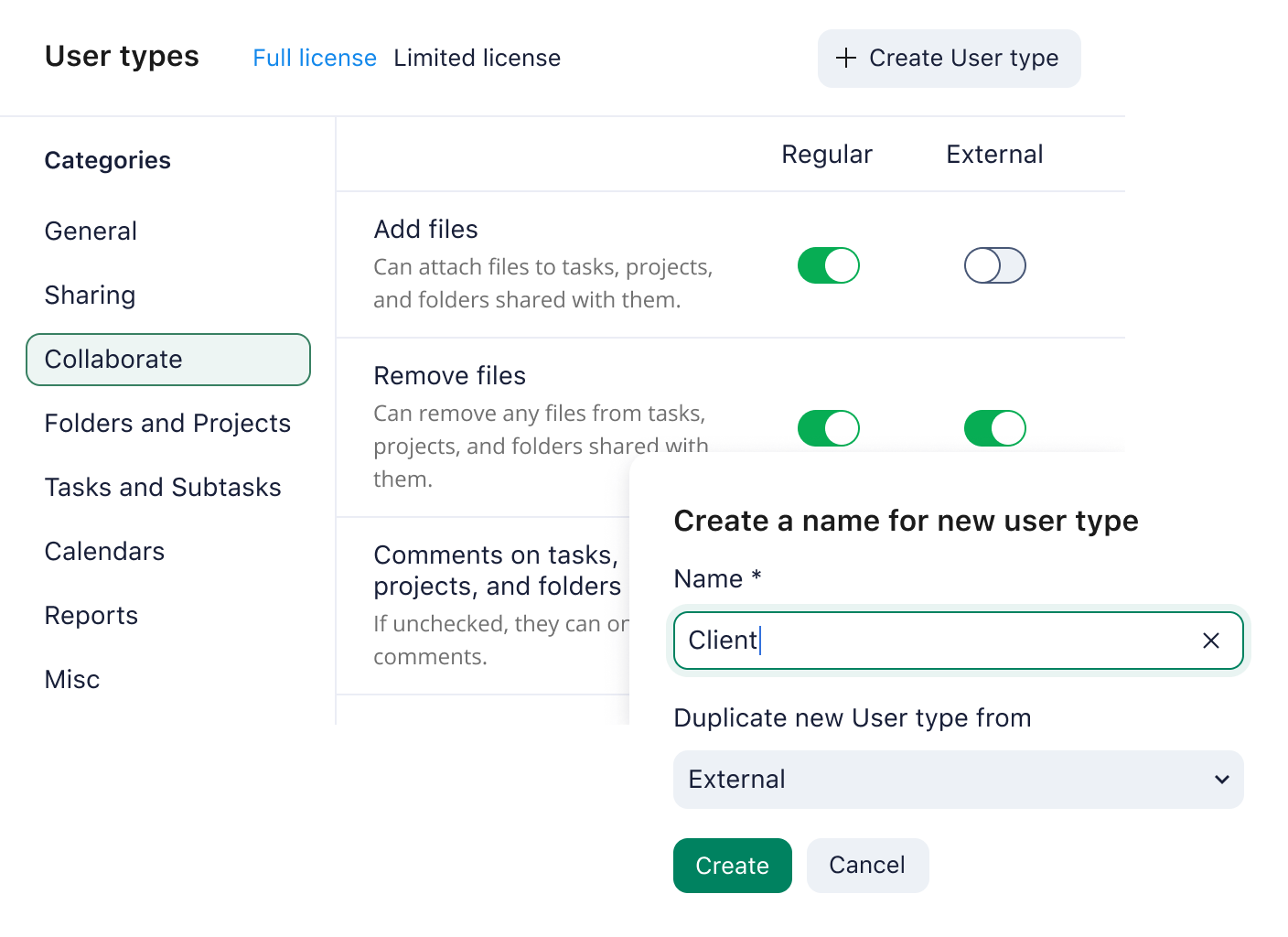Cancel the new user type dialog
Screen dimensions: 1288x937
click(x=867, y=865)
